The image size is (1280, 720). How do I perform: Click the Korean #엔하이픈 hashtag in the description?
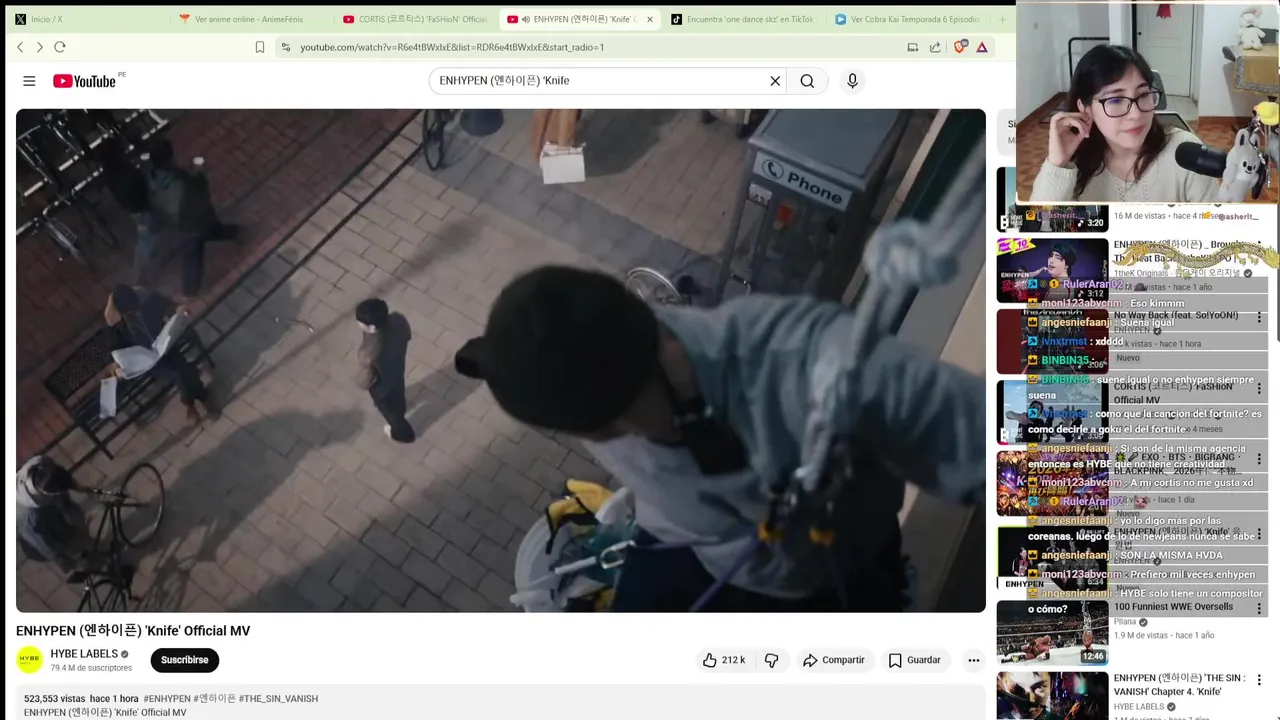pyautogui.click(x=214, y=699)
